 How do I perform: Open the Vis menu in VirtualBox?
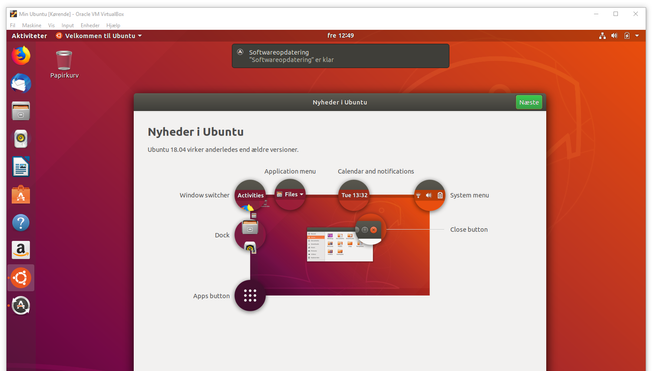click(51, 25)
